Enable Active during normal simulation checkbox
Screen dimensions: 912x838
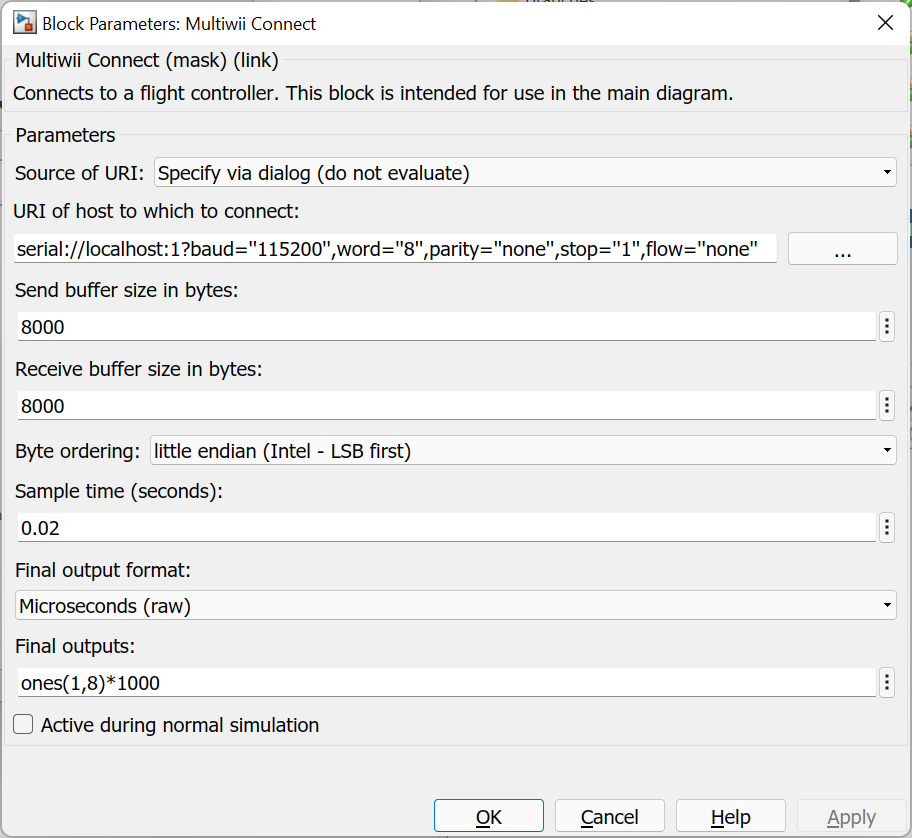(x=24, y=725)
